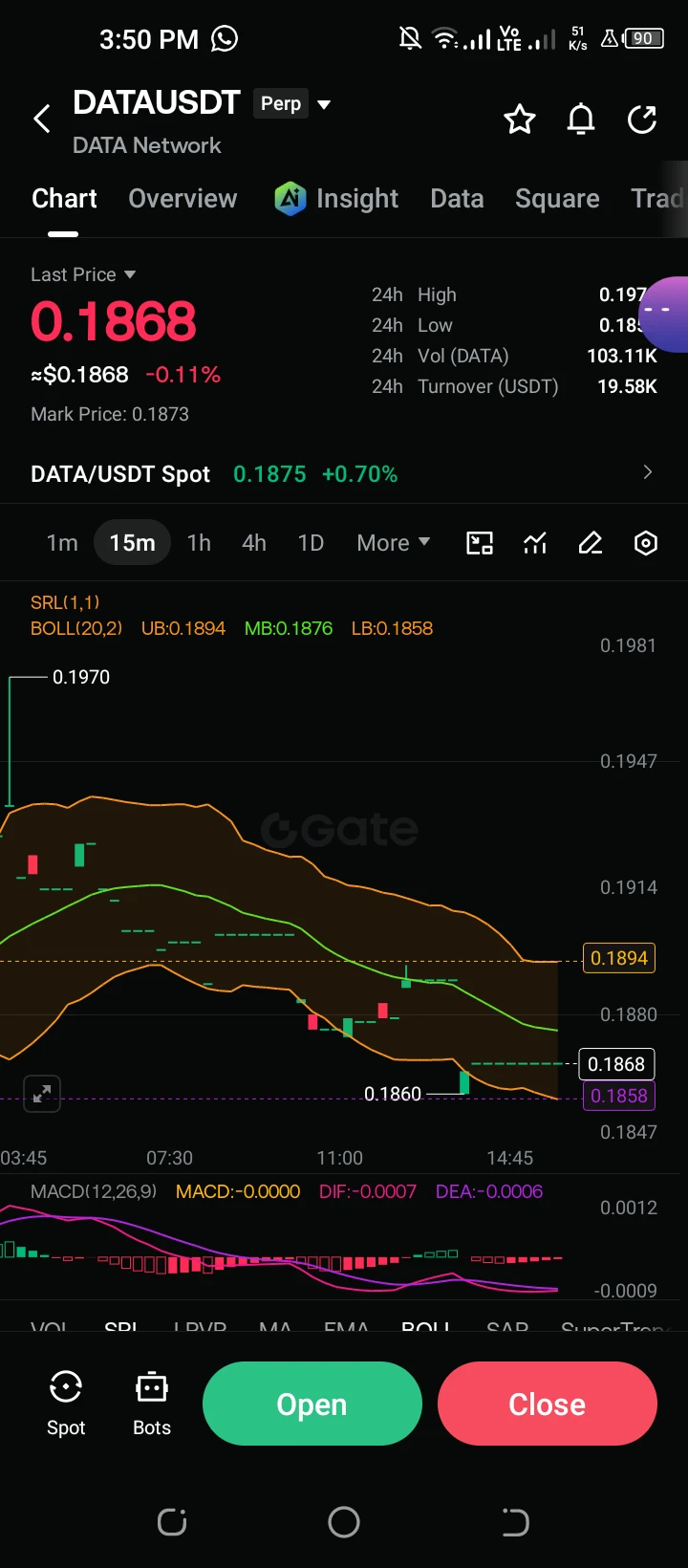Screen dimensions: 688x1568
Task: Tap the battery indicator
Action: (644, 38)
